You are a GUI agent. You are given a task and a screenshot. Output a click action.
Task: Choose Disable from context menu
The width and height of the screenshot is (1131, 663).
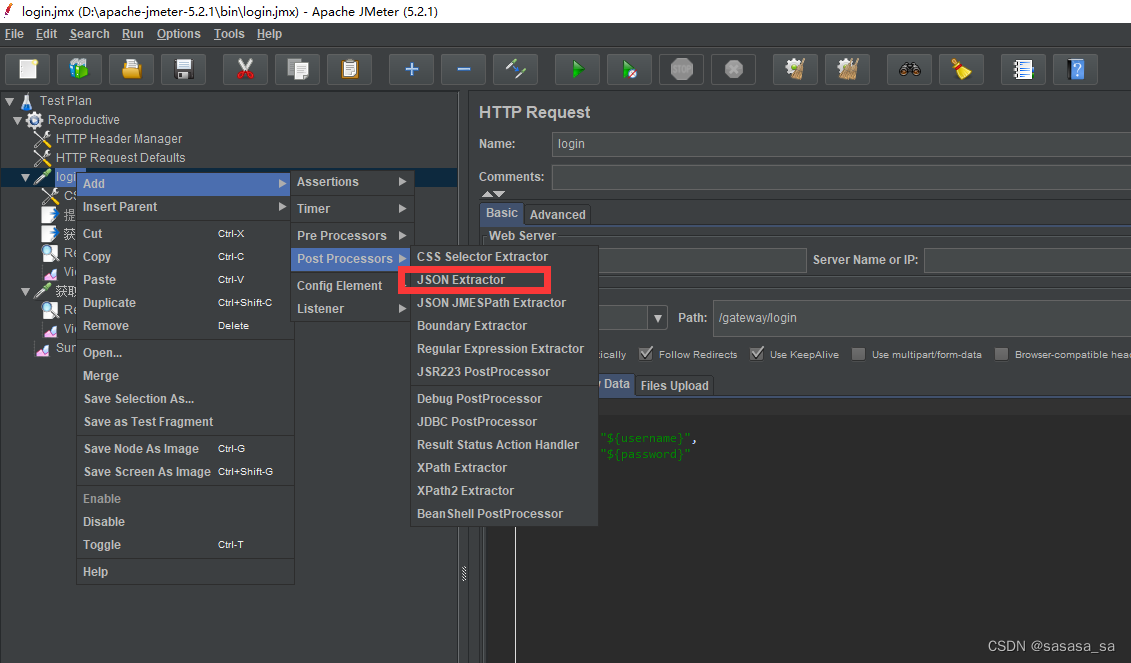click(185, 522)
